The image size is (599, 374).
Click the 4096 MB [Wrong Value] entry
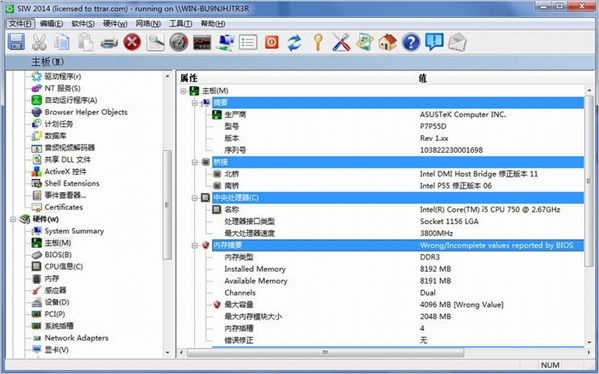coord(461,304)
